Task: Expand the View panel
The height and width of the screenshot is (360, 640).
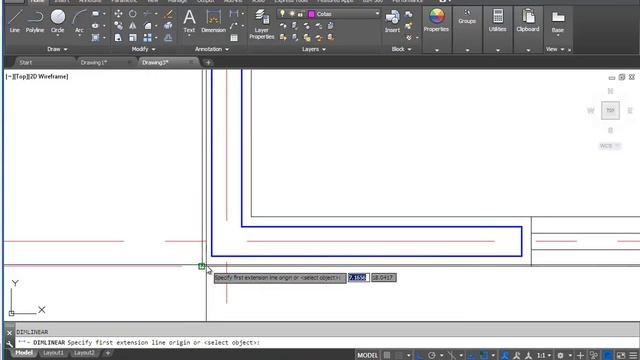Action: 555,49
